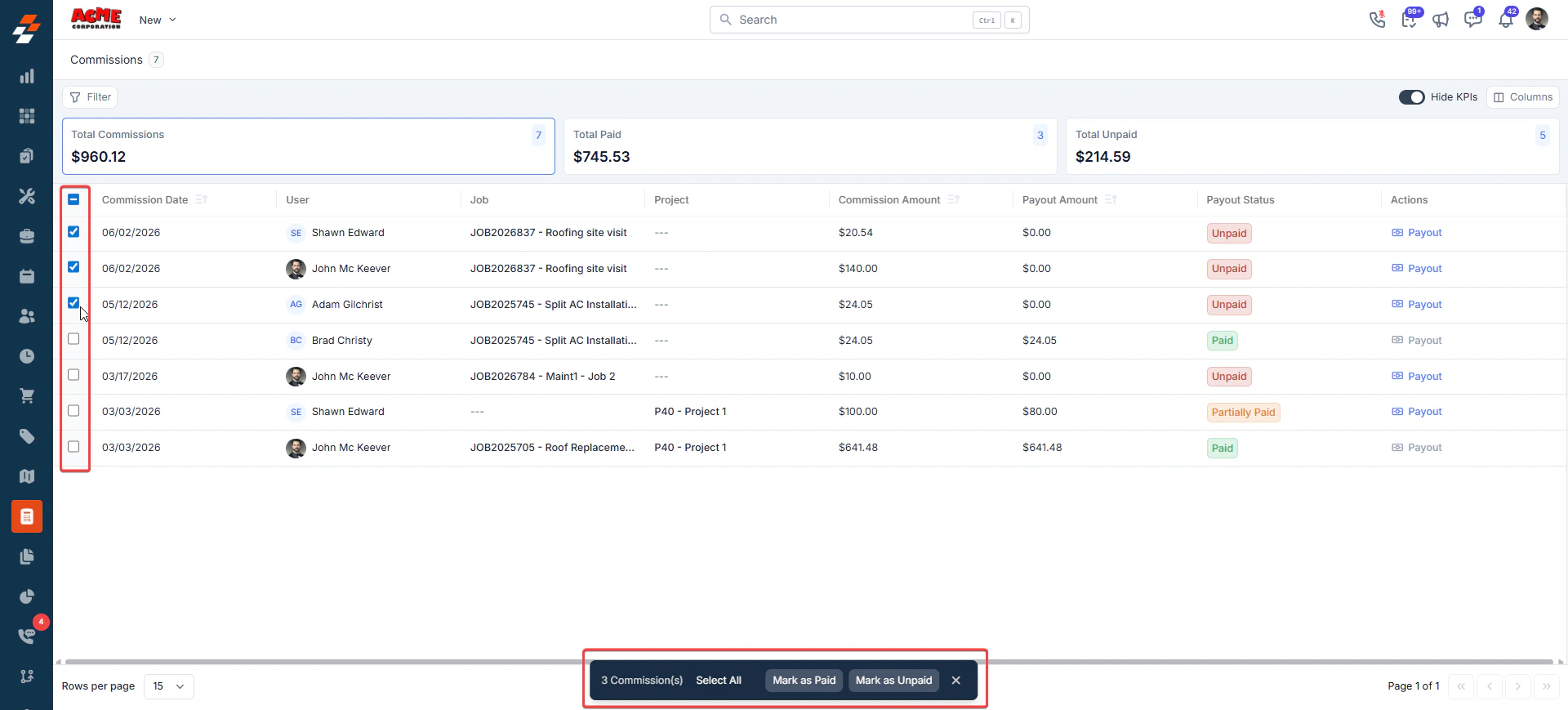Uncheck the Shawn Edward $20.54 row checkbox
This screenshot has width=1568, height=710.
tap(73, 232)
